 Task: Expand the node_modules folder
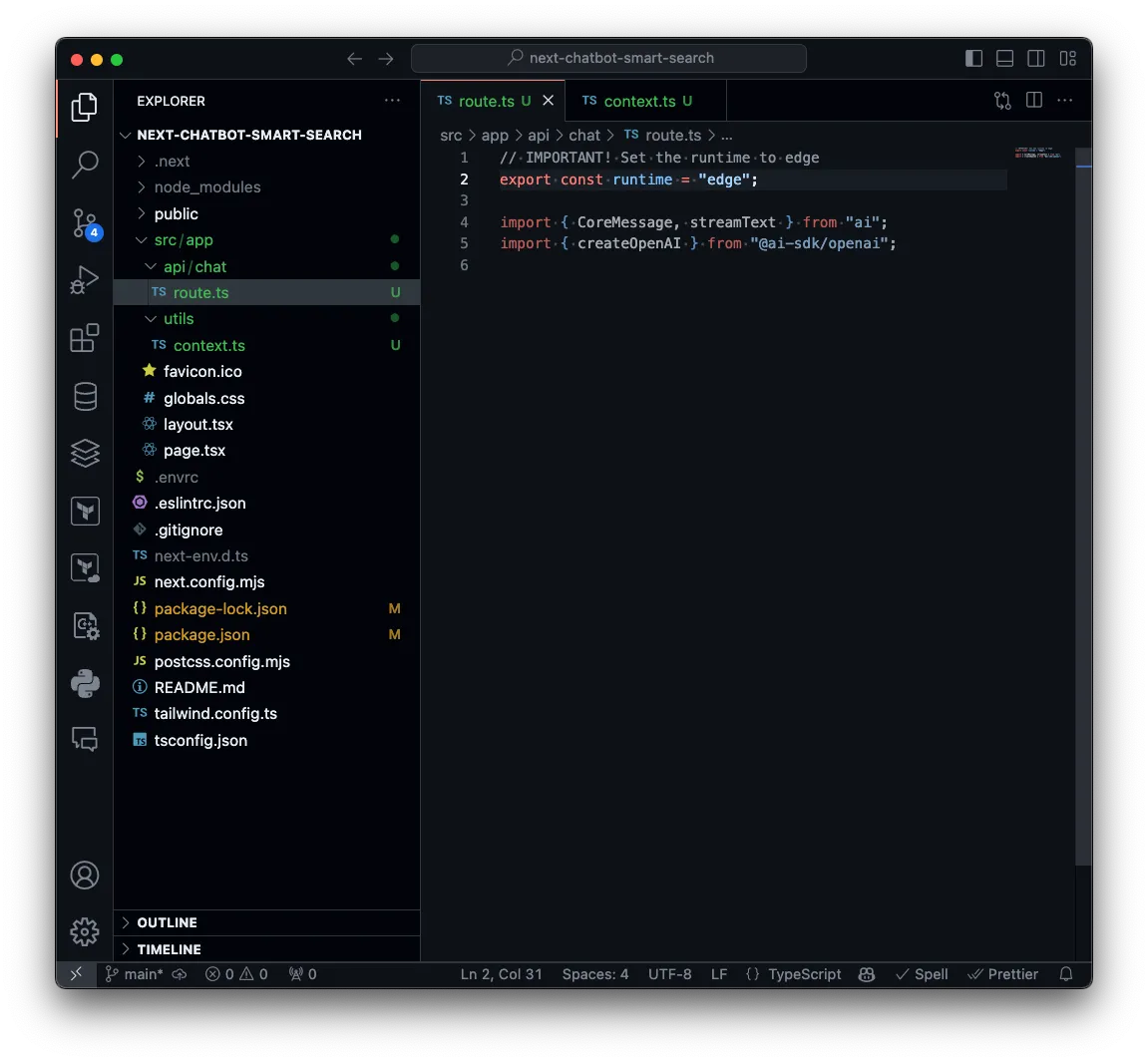267,187
